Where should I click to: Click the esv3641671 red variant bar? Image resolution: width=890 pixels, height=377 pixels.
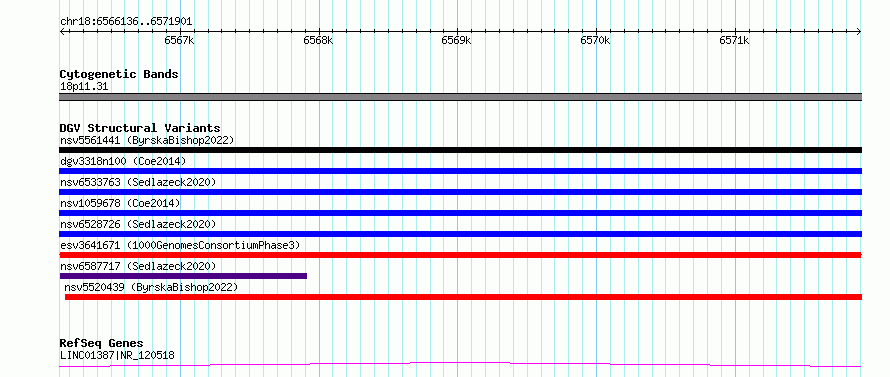(460, 255)
